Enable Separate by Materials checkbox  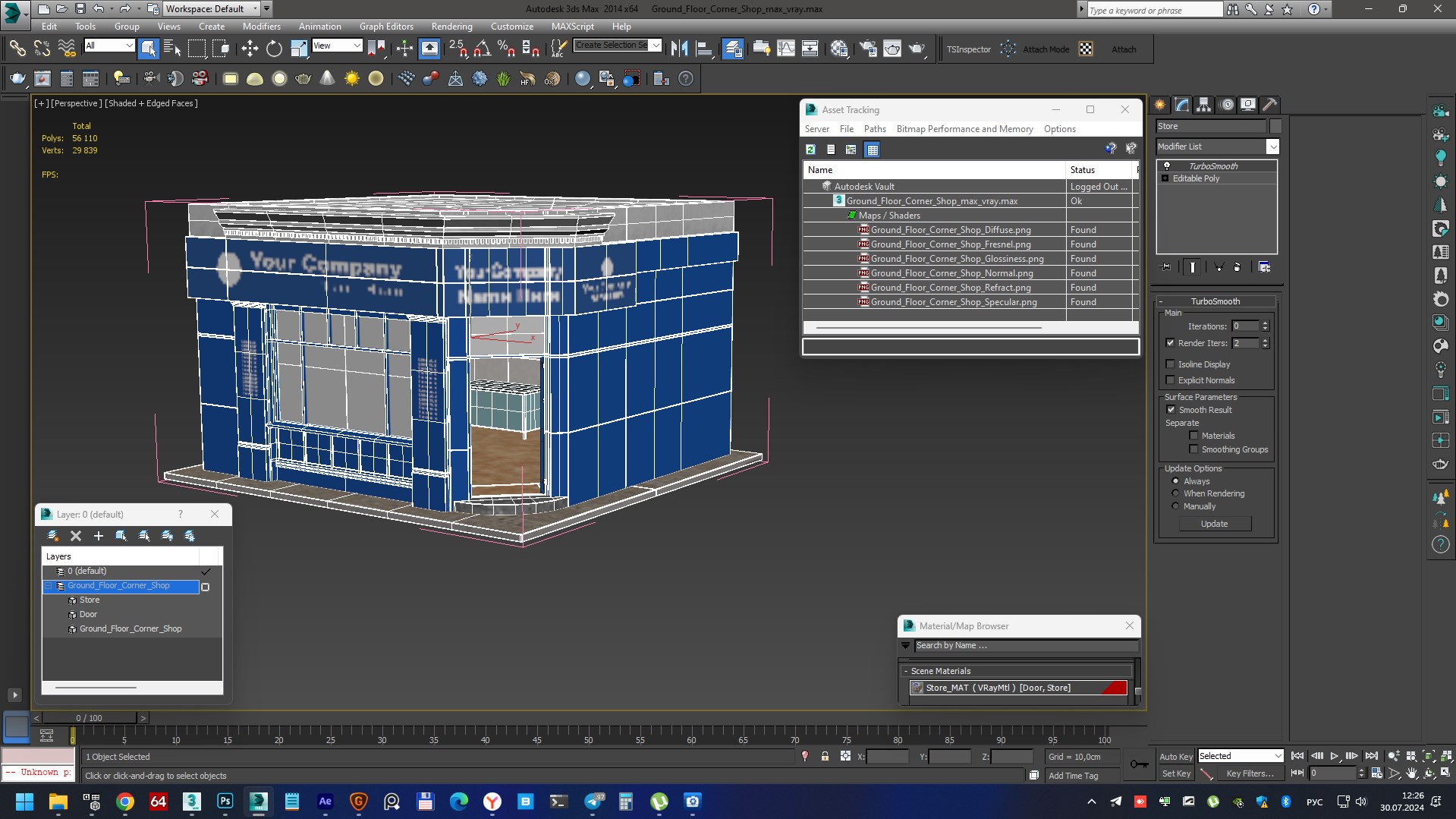1193,436
